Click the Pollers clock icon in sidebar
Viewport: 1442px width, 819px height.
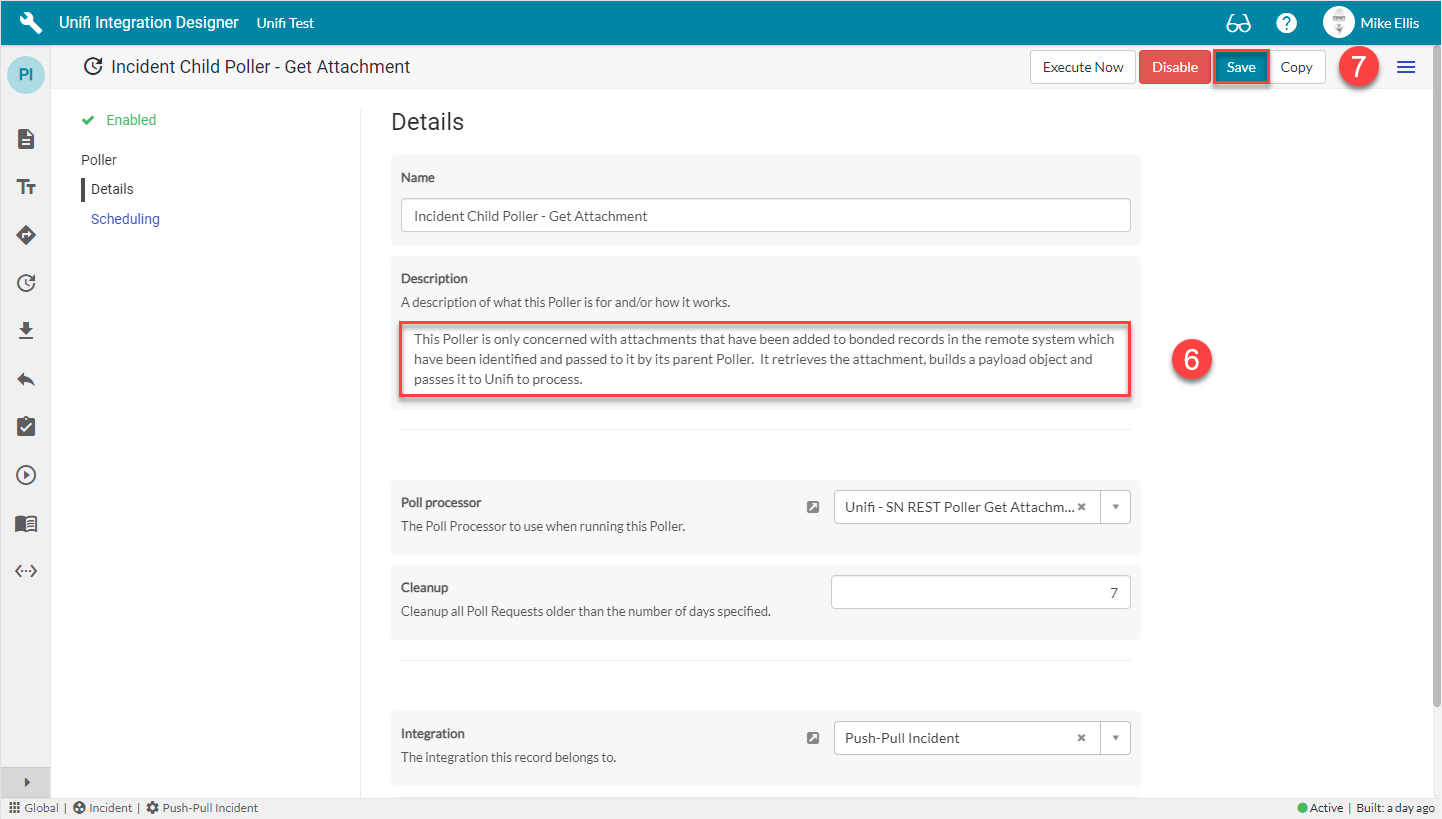coord(25,283)
